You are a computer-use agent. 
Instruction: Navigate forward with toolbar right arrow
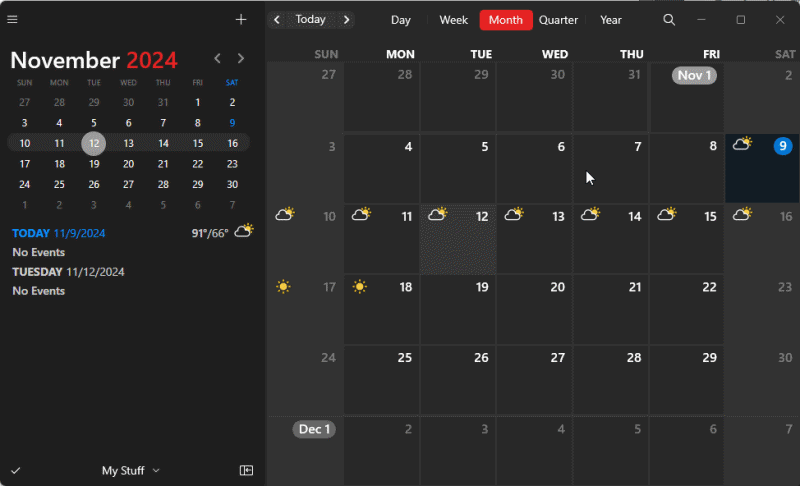[x=346, y=20]
